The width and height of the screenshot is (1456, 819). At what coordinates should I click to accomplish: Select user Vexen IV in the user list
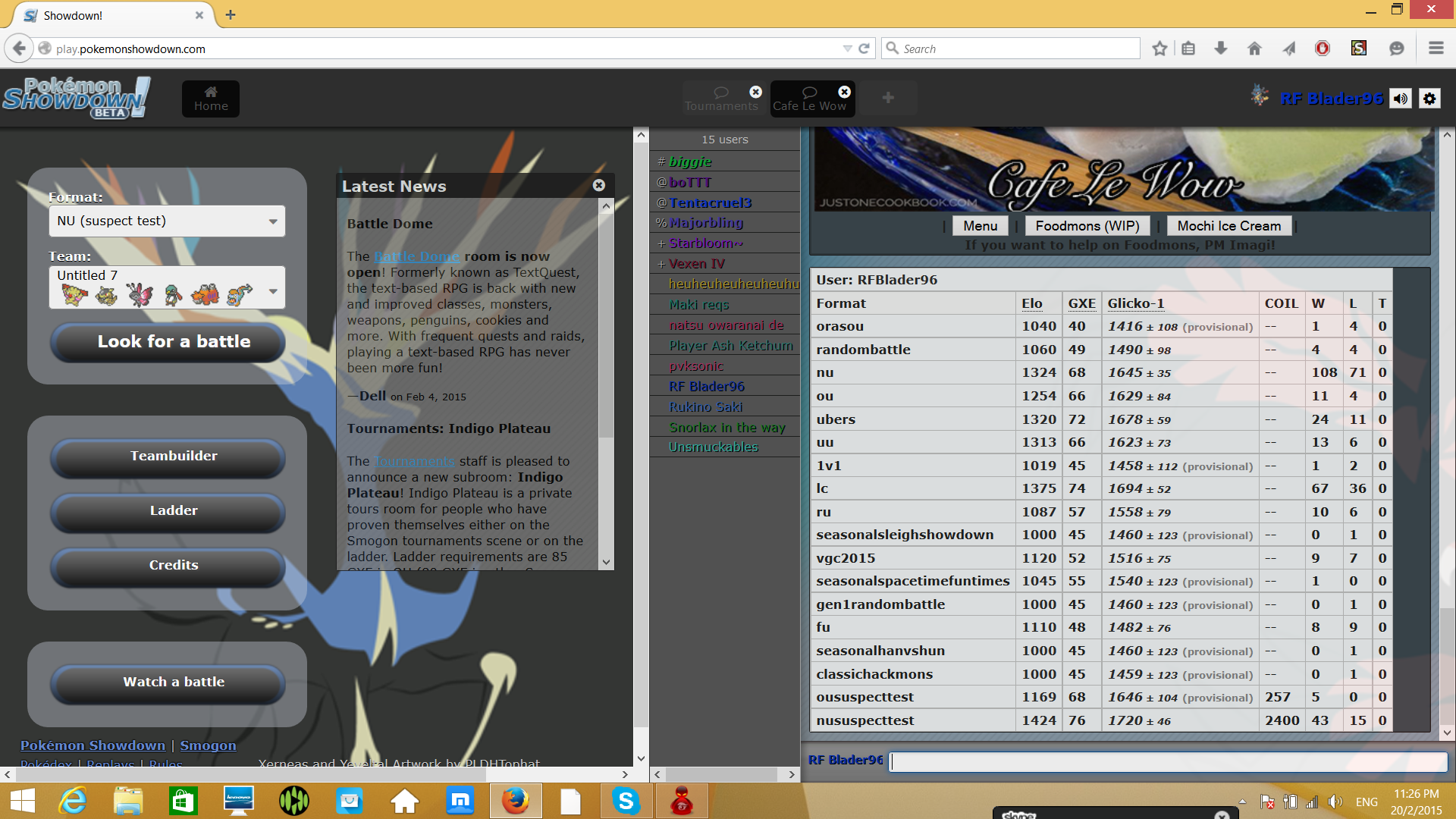click(725, 264)
